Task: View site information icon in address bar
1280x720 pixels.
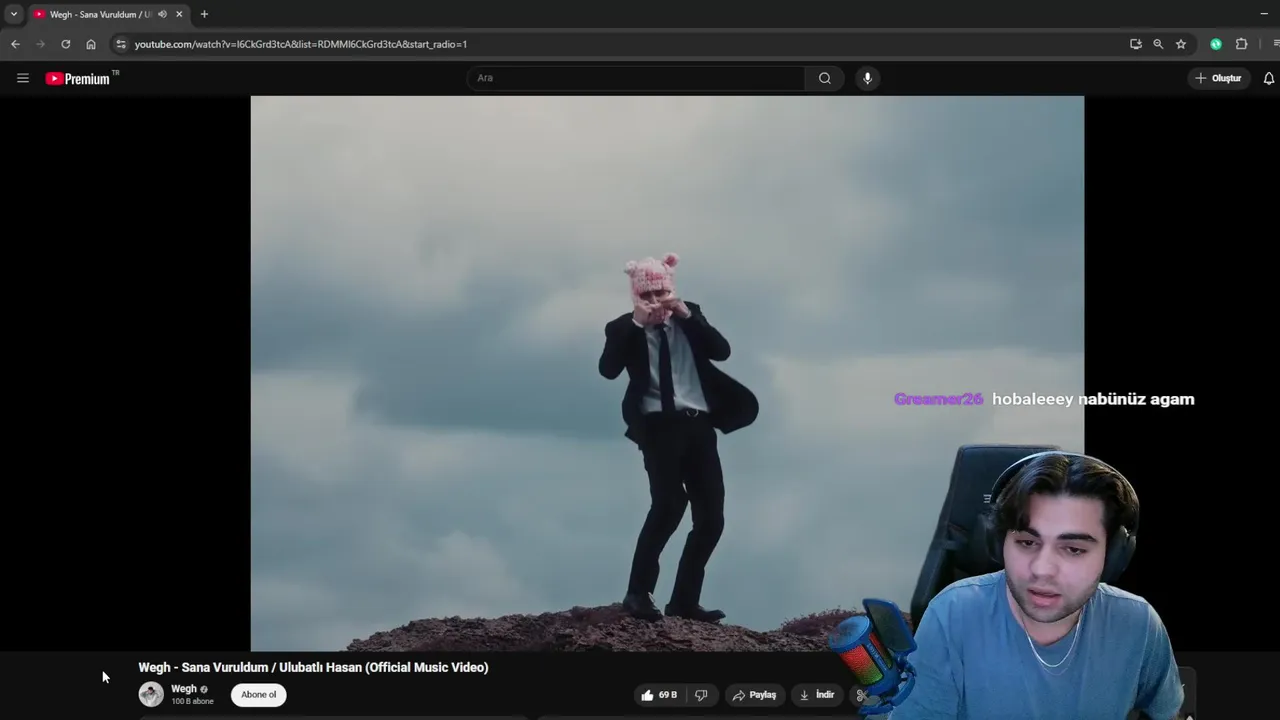Action: (x=121, y=44)
